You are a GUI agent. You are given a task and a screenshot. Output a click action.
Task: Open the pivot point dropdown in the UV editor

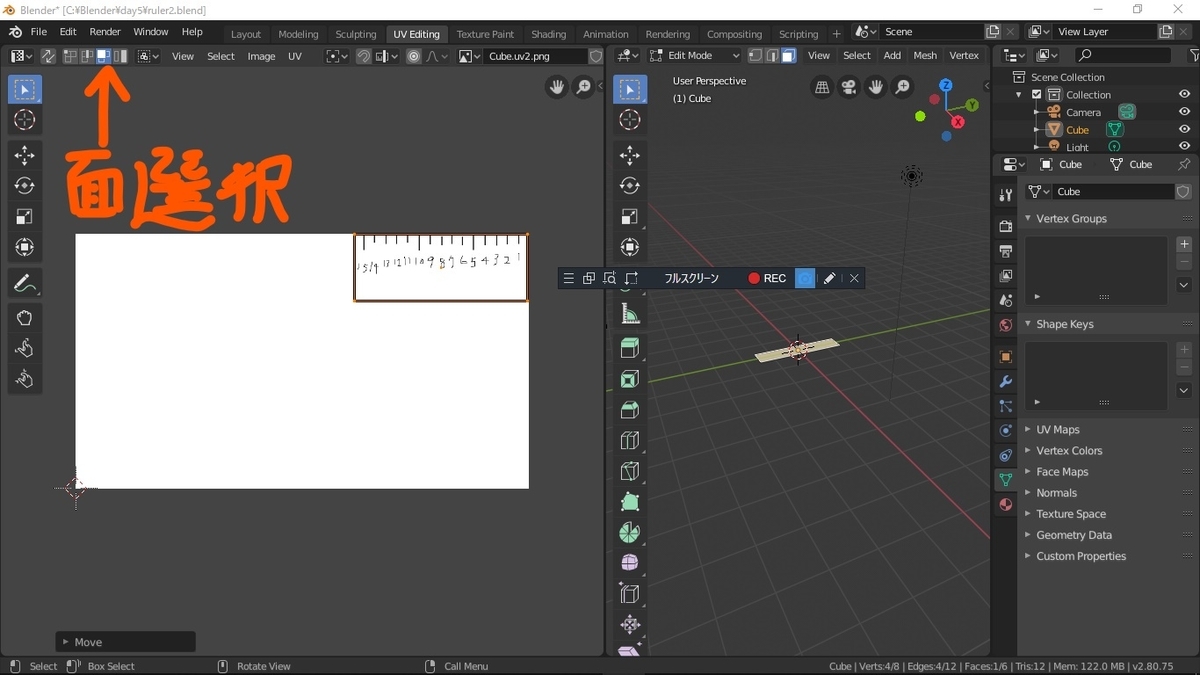pos(337,56)
